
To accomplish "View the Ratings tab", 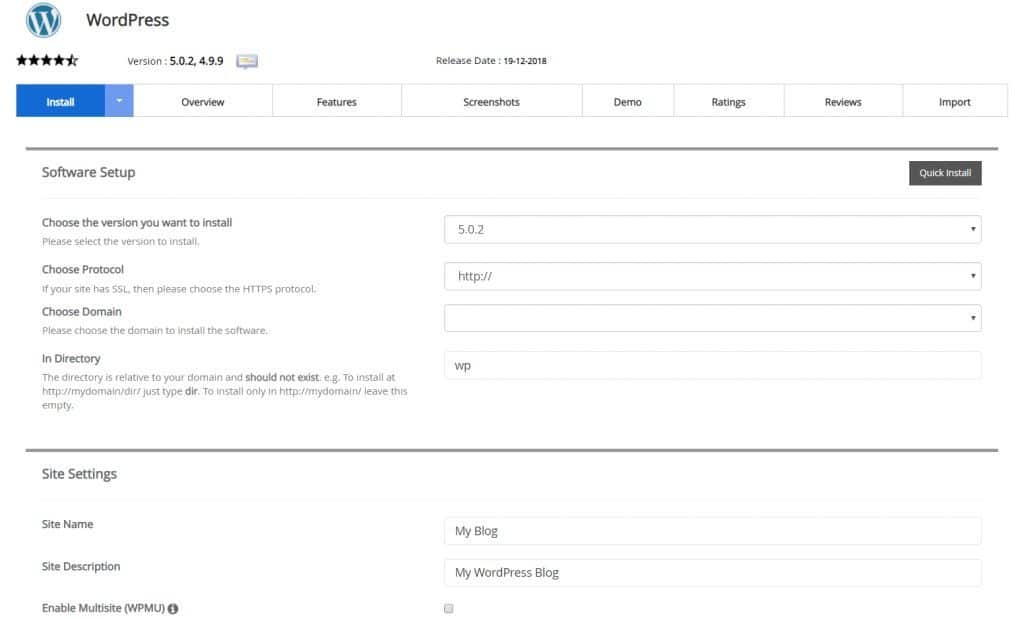I will (x=728, y=101).
